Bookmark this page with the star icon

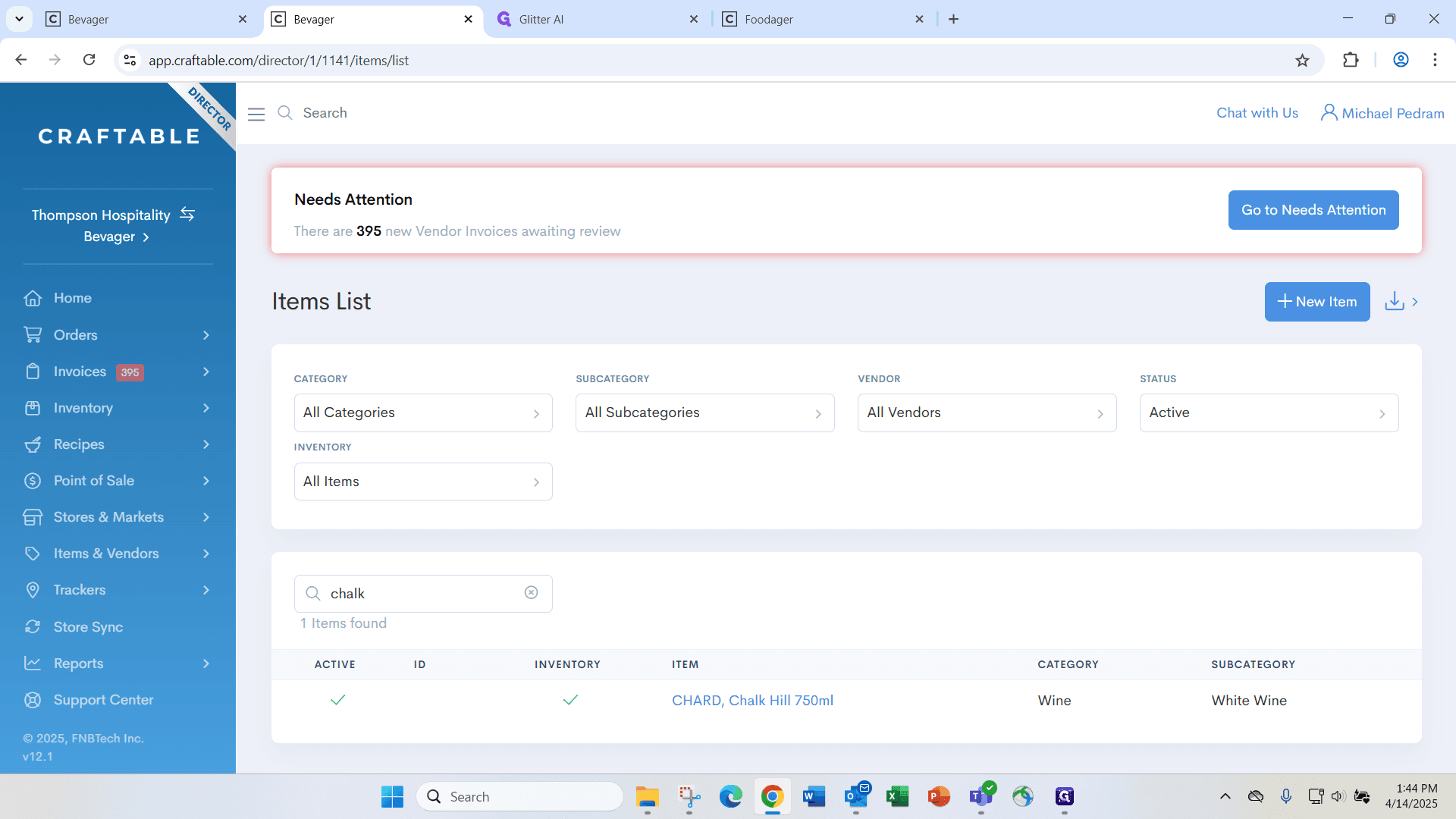[1302, 61]
